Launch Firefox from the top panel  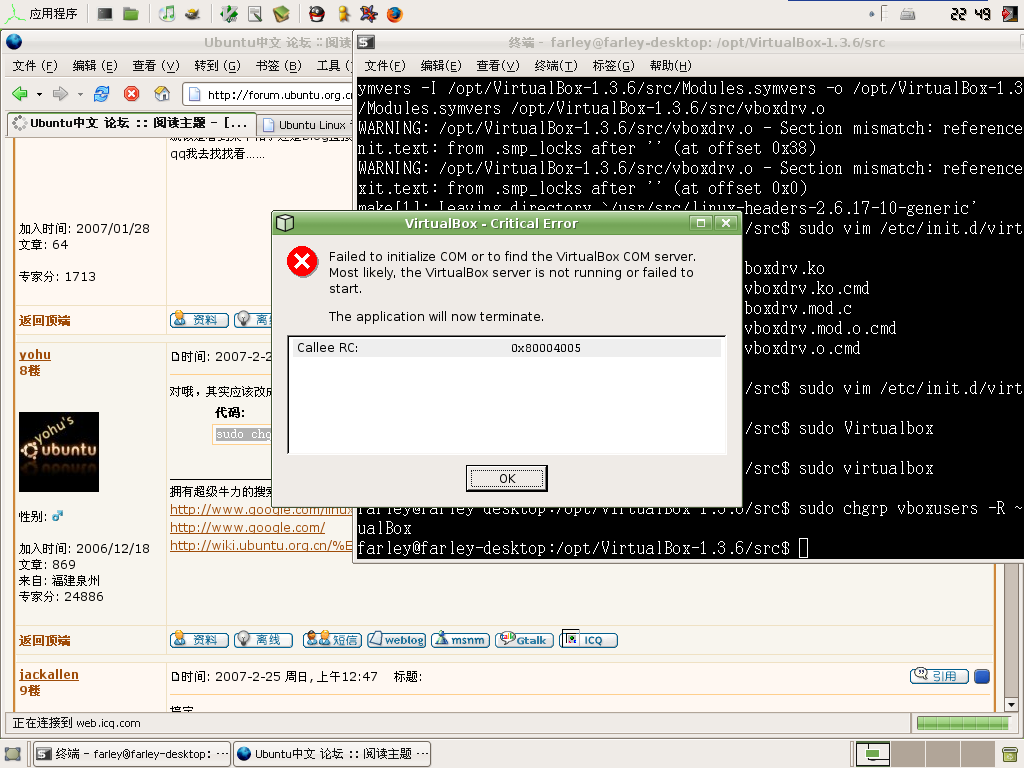coord(394,14)
